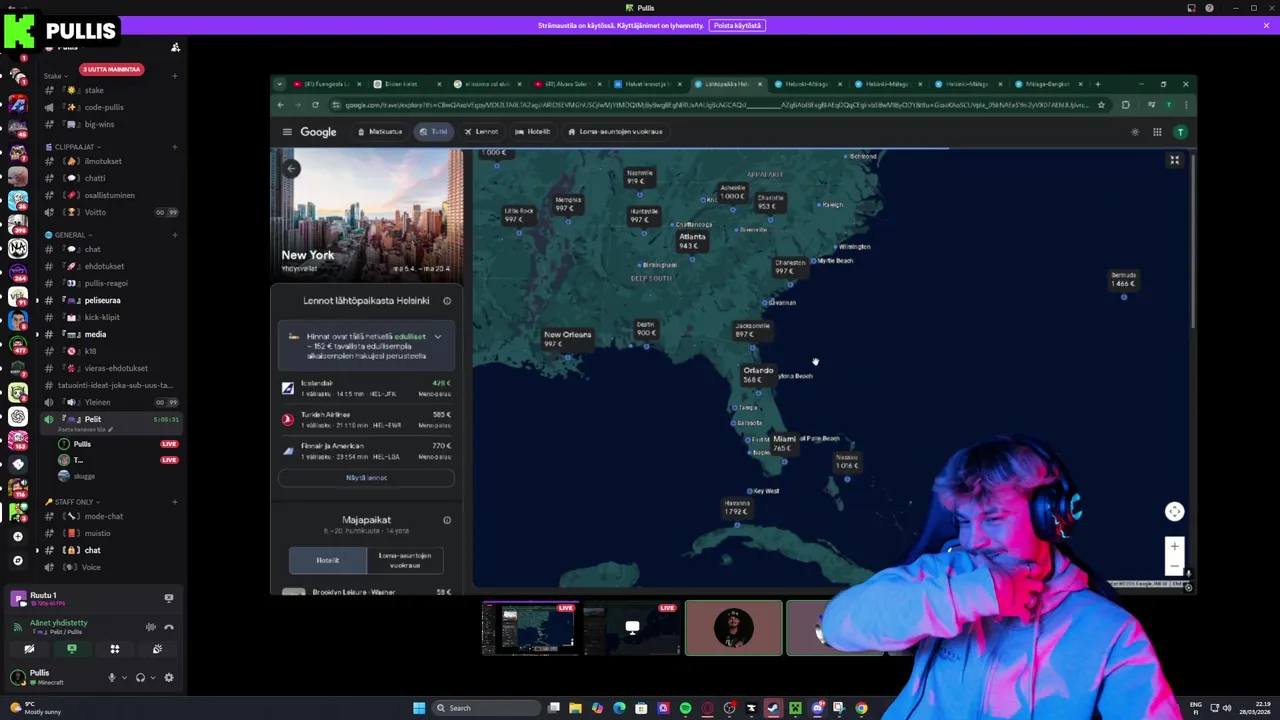Viewport: 1280px width, 720px height.
Task: Click the center-location button on the map
Action: pyautogui.click(x=1175, y=512)
